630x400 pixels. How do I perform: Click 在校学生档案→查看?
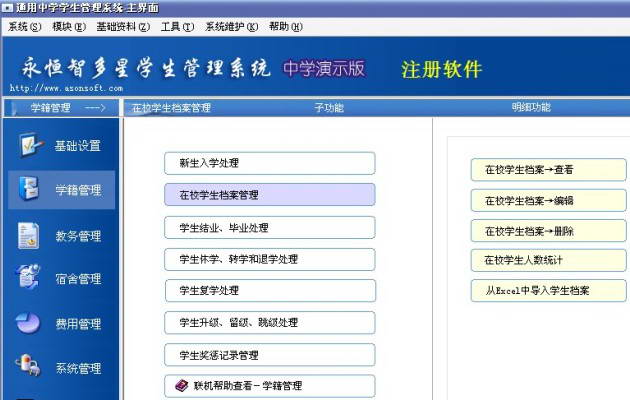click(548, 169)
